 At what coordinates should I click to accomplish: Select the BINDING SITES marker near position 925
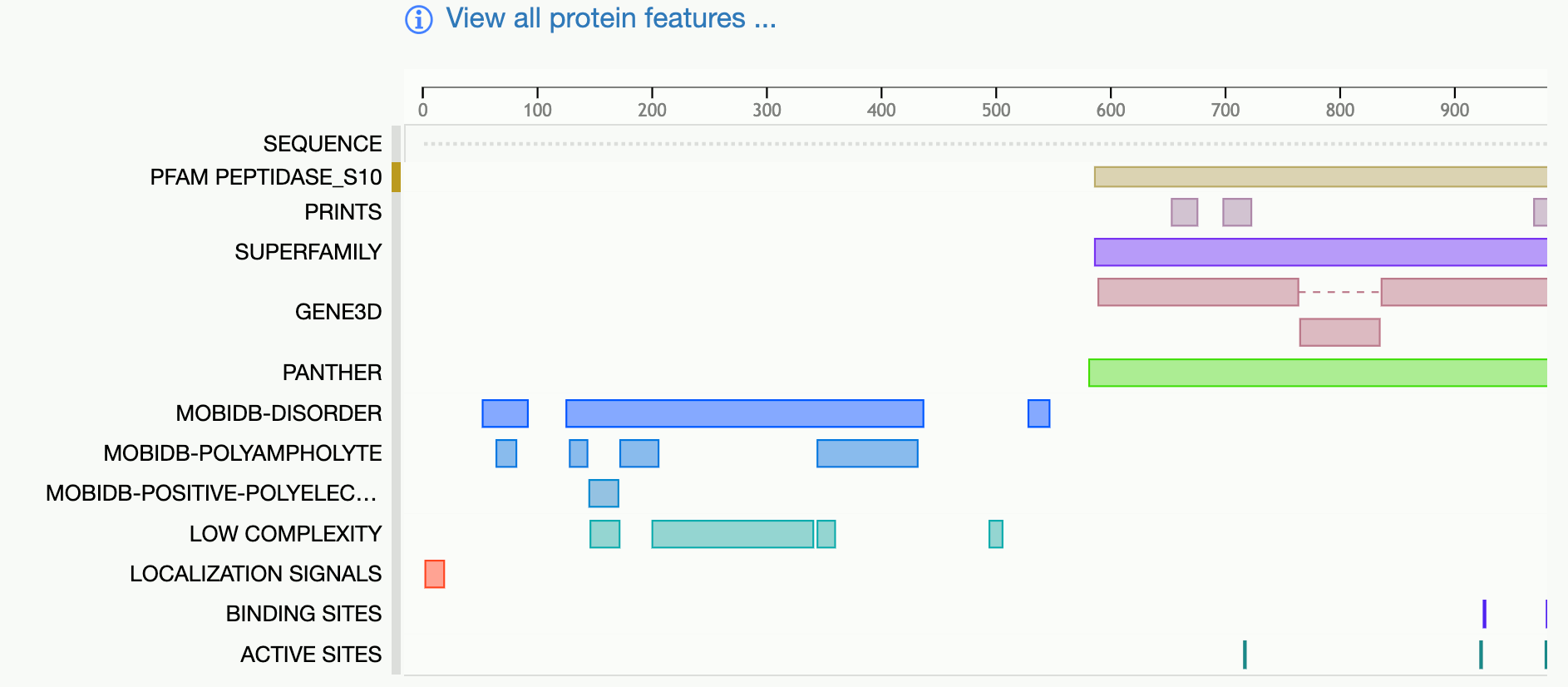pyautogui.click(x=1484, y=614)
